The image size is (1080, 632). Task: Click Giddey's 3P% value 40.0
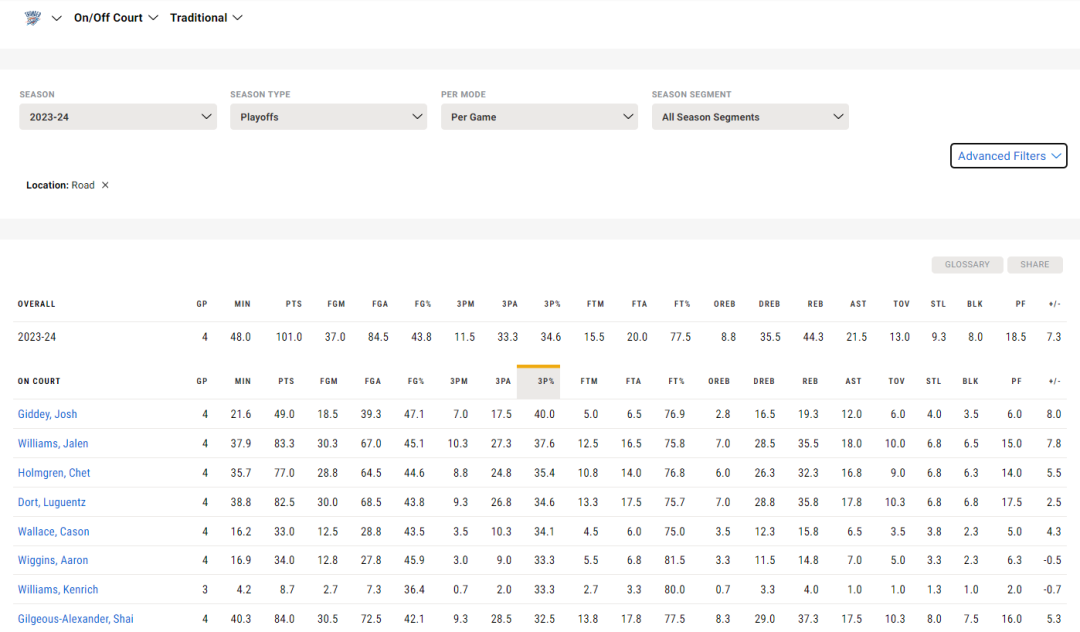coord(544,414)
